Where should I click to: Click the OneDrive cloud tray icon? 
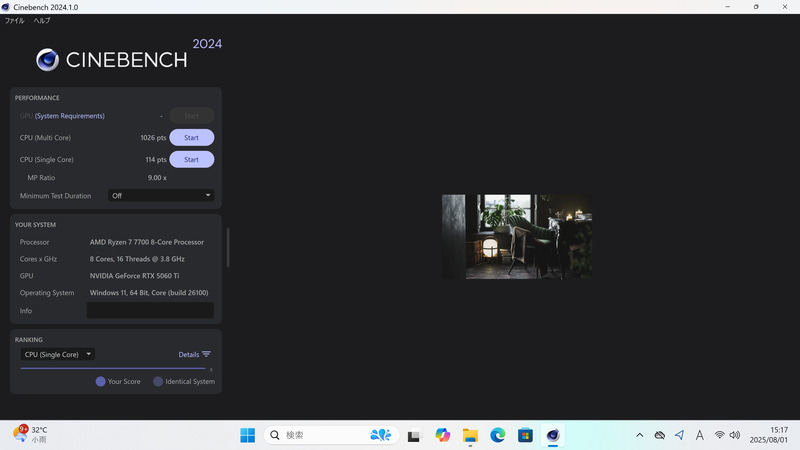click(x=660, y=435)
